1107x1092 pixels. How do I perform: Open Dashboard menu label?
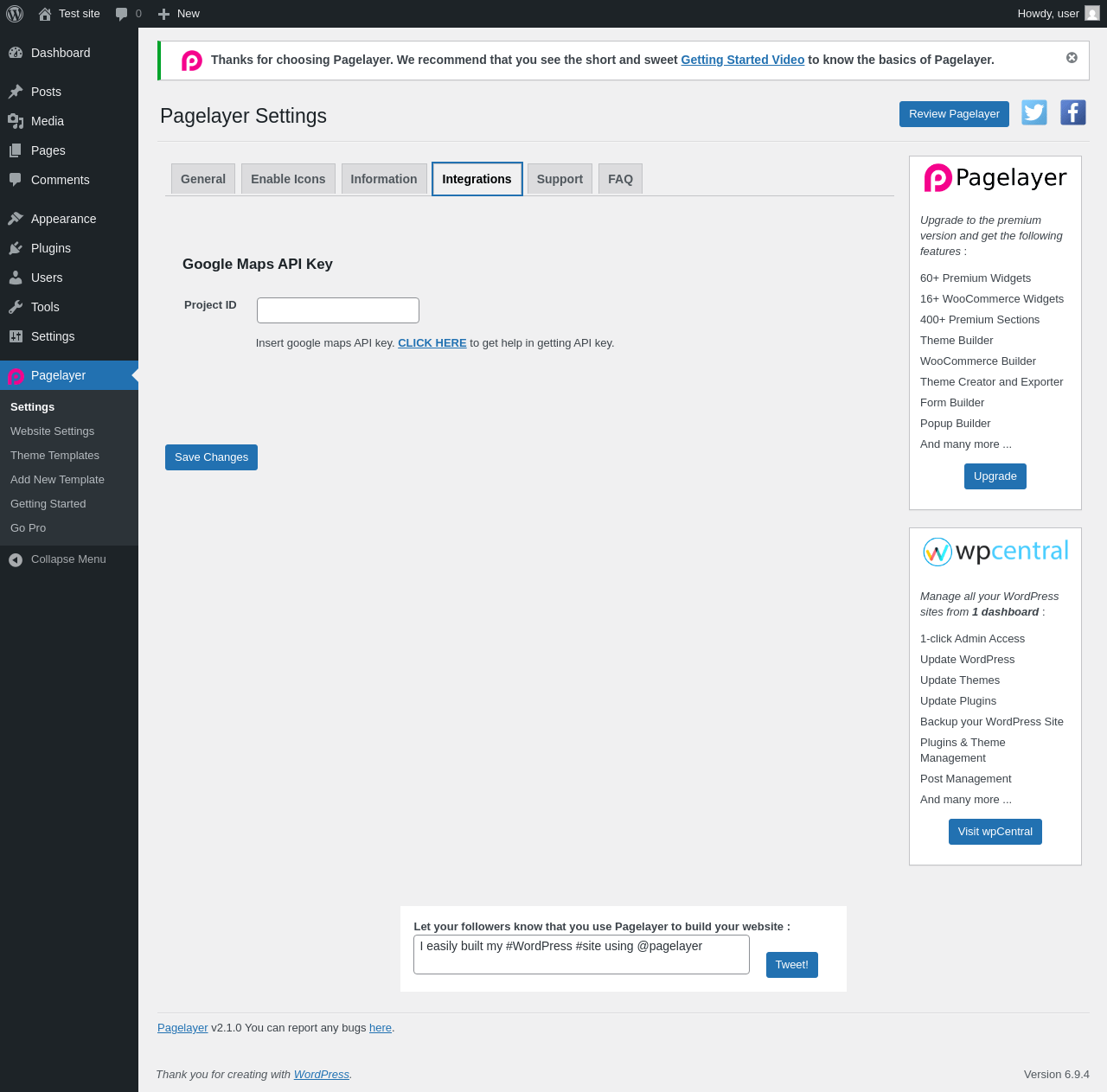[x=61, y=53]
